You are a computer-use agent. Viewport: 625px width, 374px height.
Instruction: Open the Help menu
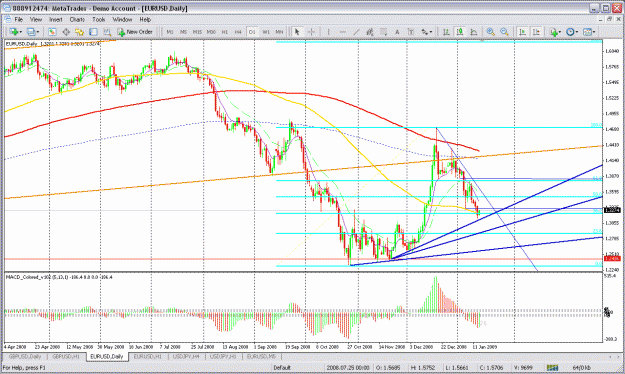[145, 19]
